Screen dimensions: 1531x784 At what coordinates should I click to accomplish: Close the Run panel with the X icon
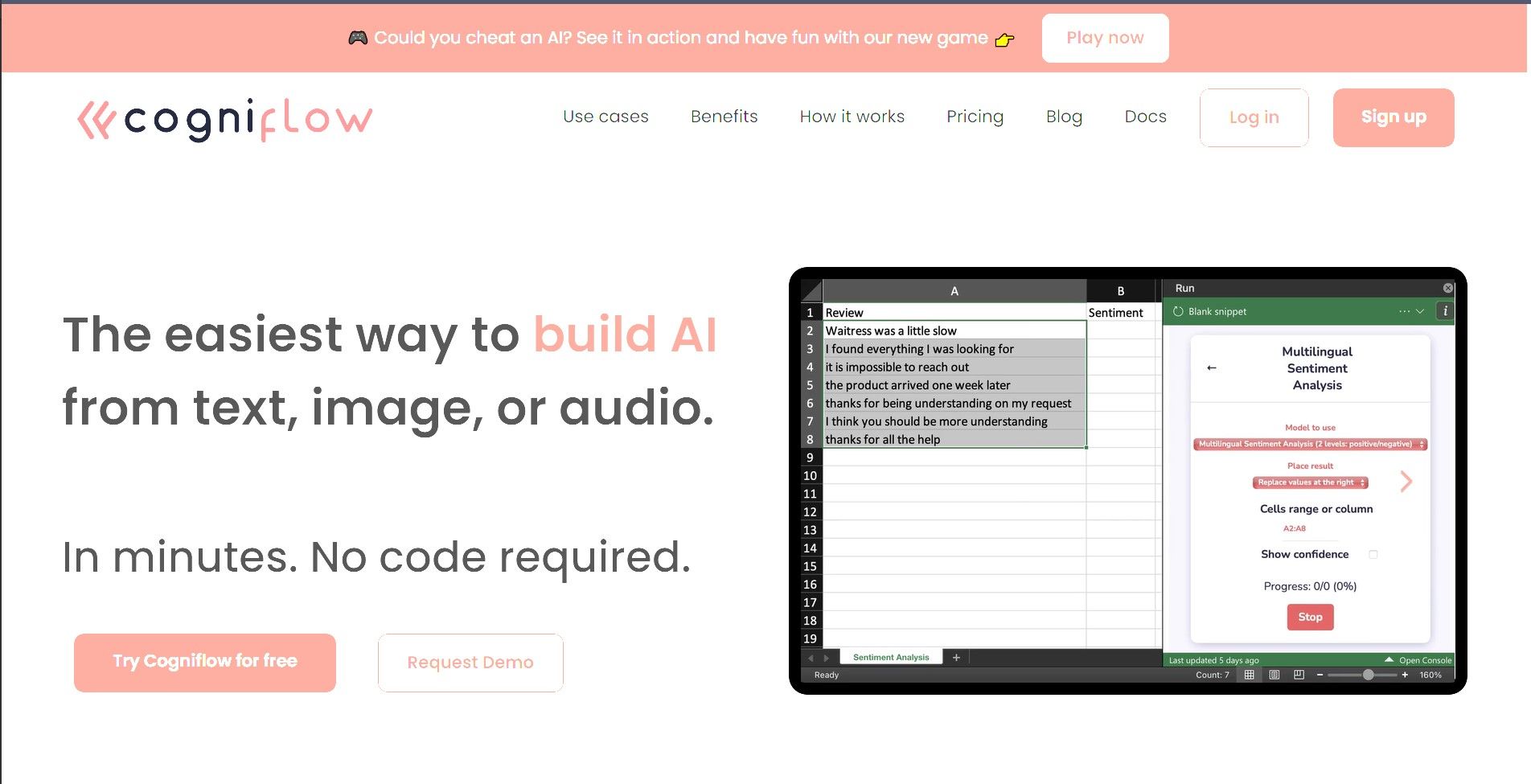1447,288
